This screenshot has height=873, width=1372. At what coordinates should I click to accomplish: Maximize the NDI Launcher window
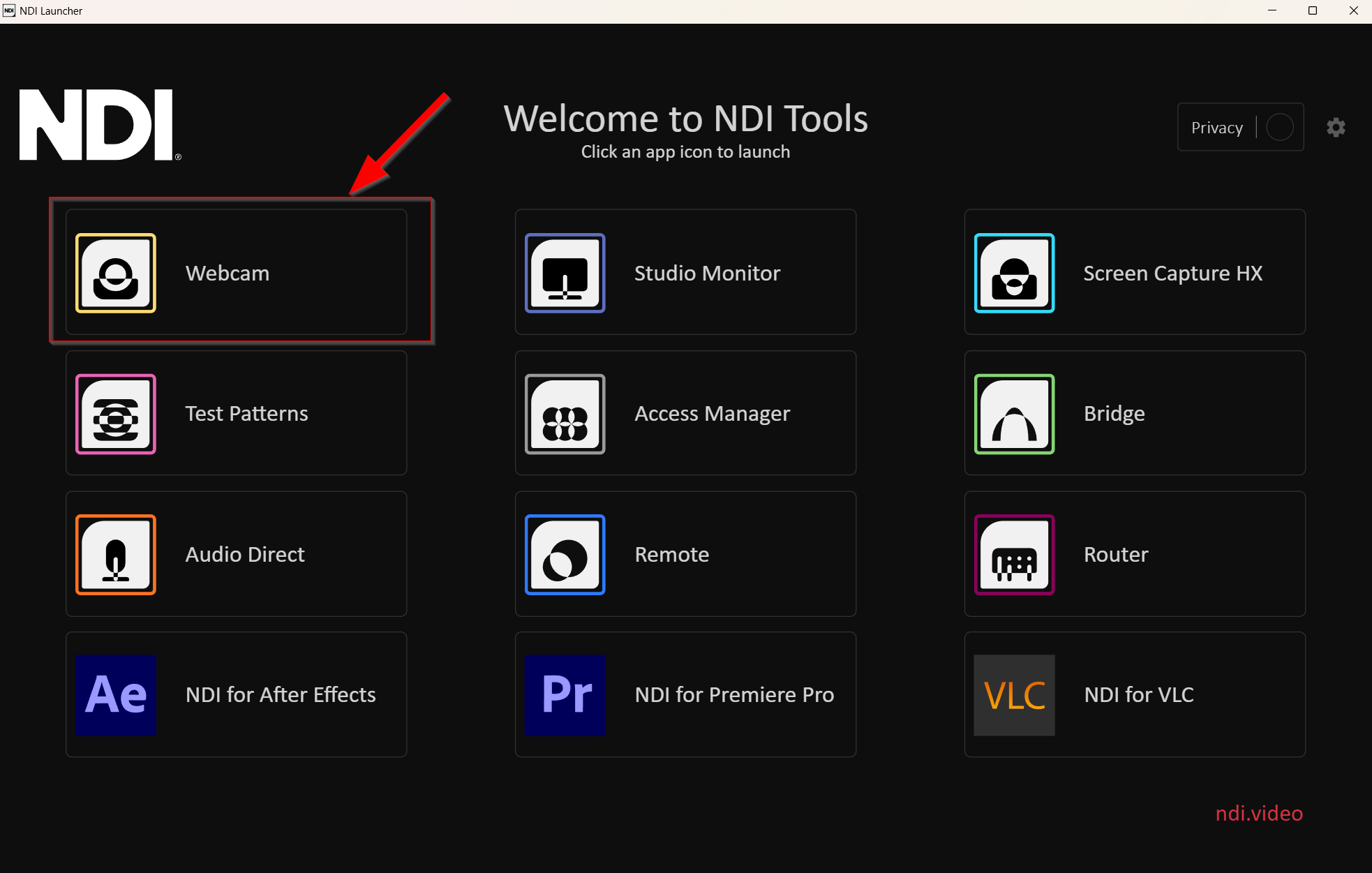1312,10
